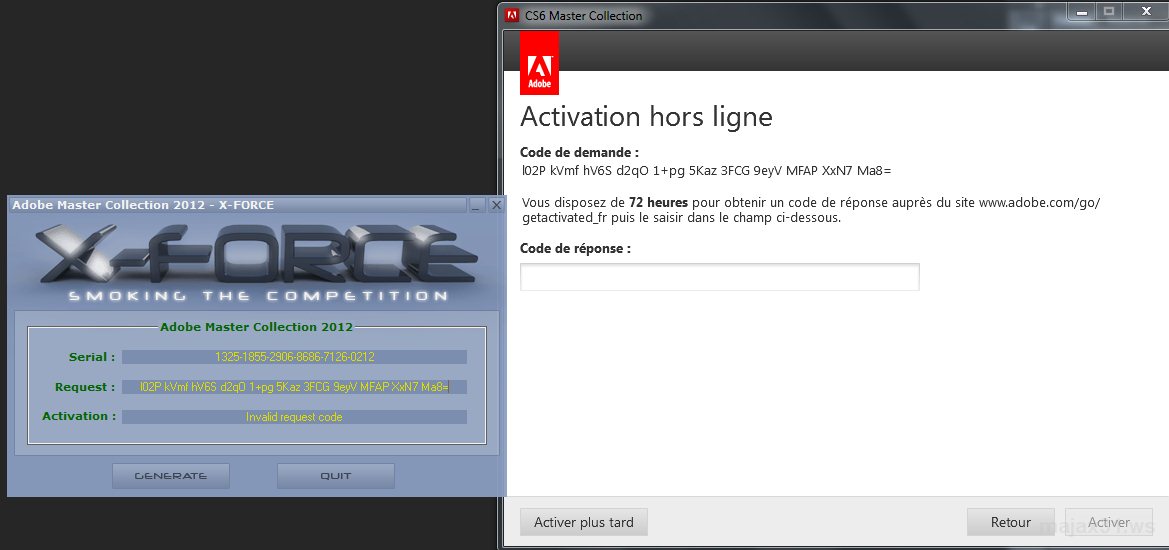The image size is (1169, 550).
Task: Click the Activation field showing Invalid request code
Action: point(294,417)
